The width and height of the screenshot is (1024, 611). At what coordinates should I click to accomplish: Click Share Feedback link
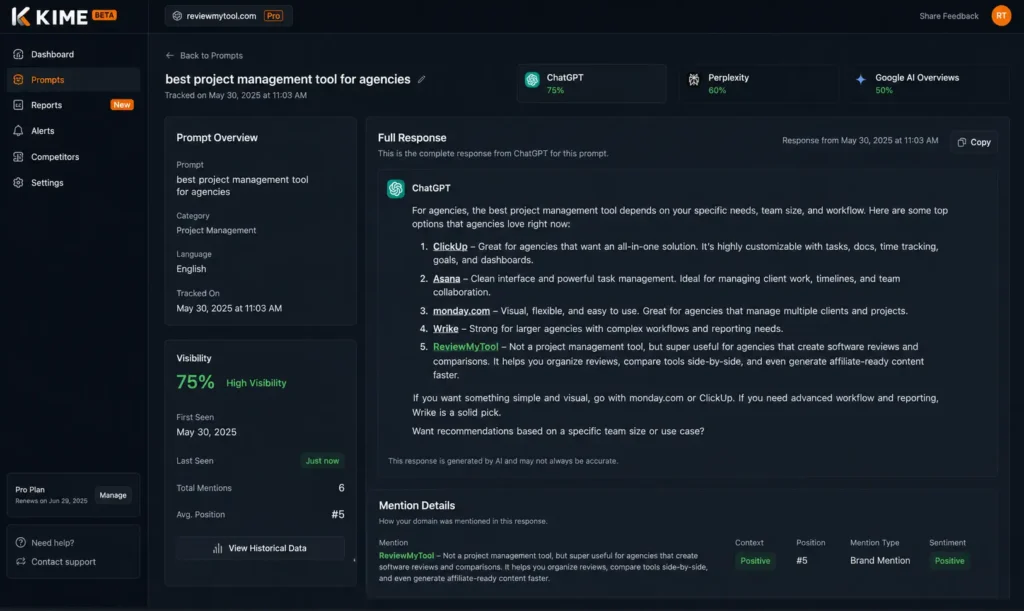(x=948, y=16)
